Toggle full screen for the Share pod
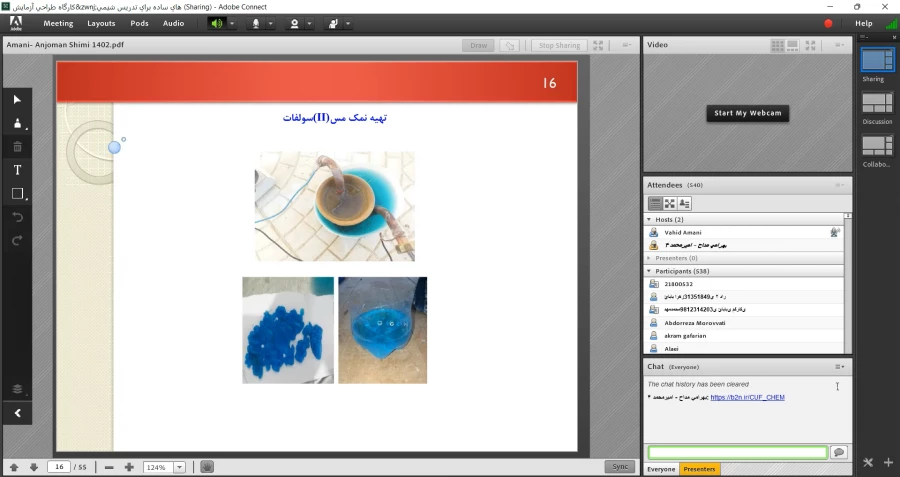The width and height of the screenshot is (900, 477). pos(598,45)
